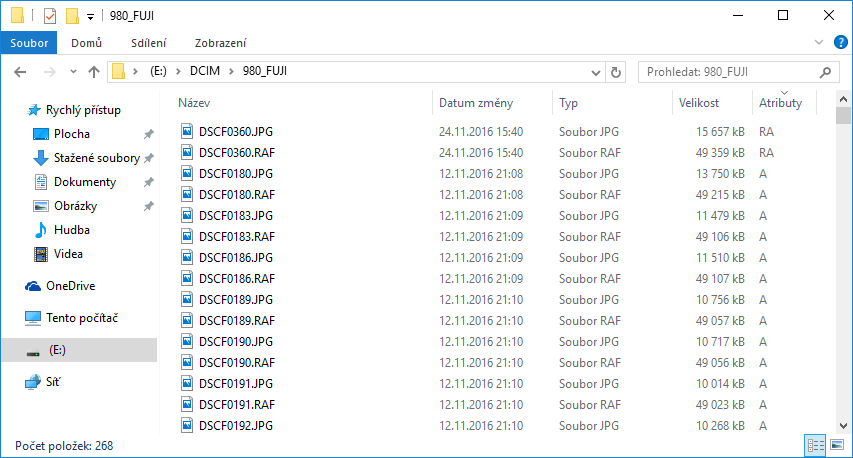The width and height of the screenshot is (853, 458).
Task: Open Obrázky in the navigation pane
Action: [76, 206]
